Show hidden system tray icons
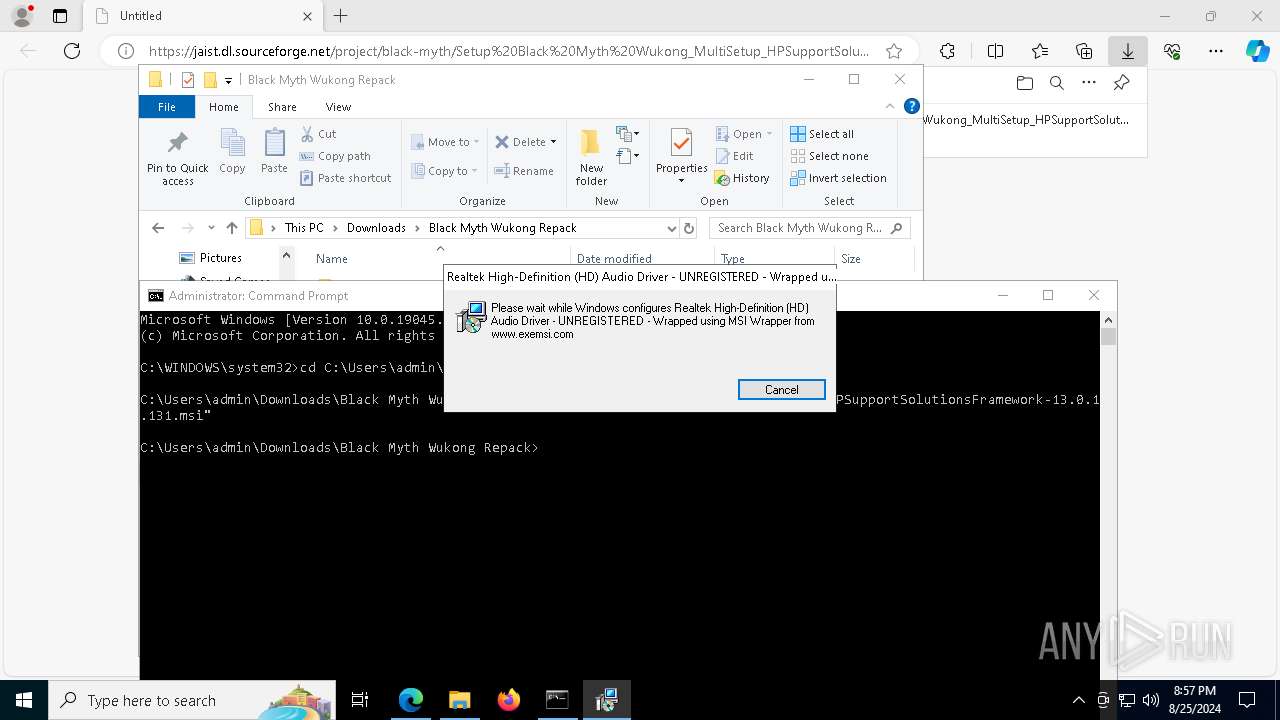The height and width of the screenshot is (720, 1280). click(1078, 700)
